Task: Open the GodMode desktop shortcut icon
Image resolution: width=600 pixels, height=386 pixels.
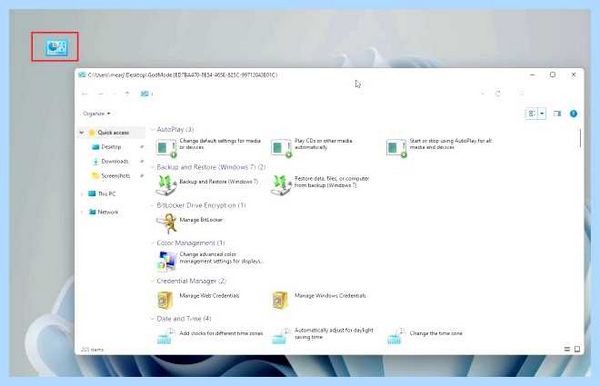Action: [56, 47]
